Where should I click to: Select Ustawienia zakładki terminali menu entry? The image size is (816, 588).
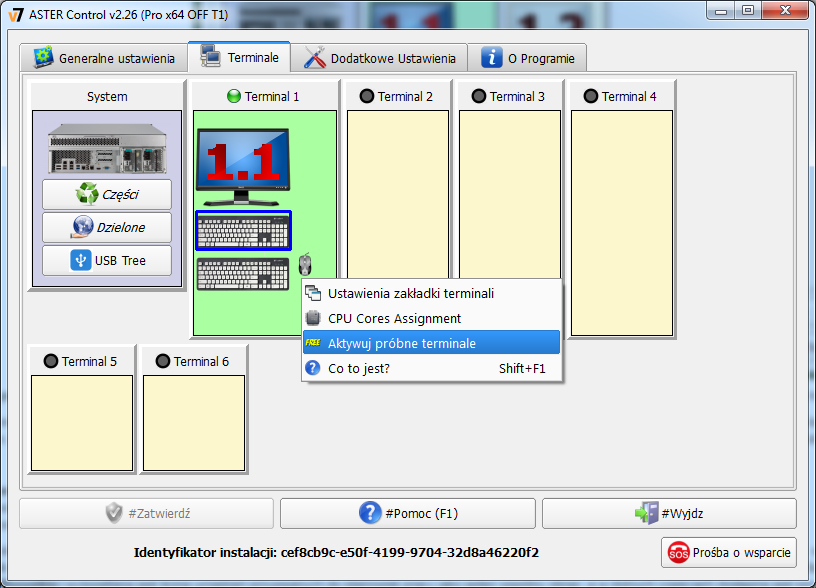(431, 293)
